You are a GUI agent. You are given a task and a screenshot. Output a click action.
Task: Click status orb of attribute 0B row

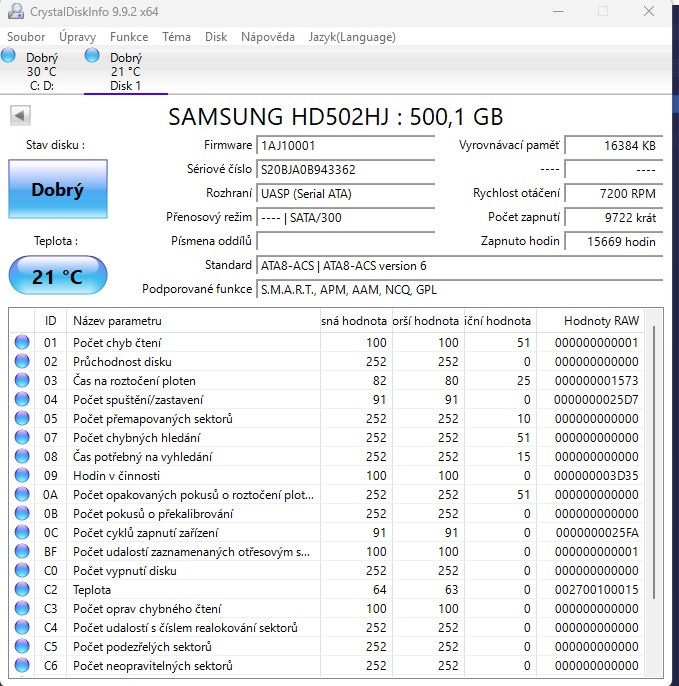tap(22, 513)
